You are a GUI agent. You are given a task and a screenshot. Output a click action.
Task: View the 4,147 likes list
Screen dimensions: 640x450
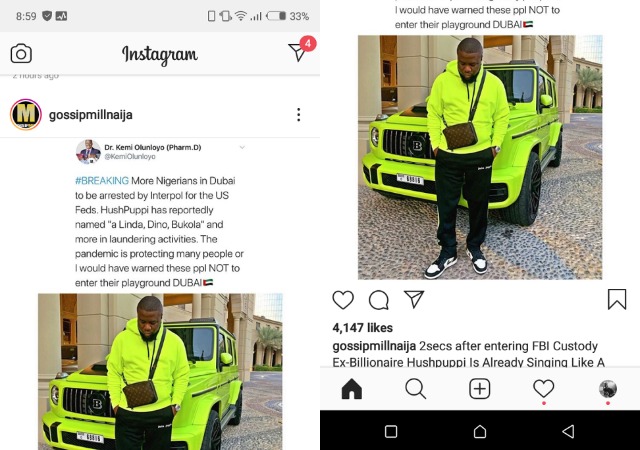(362, 328)
